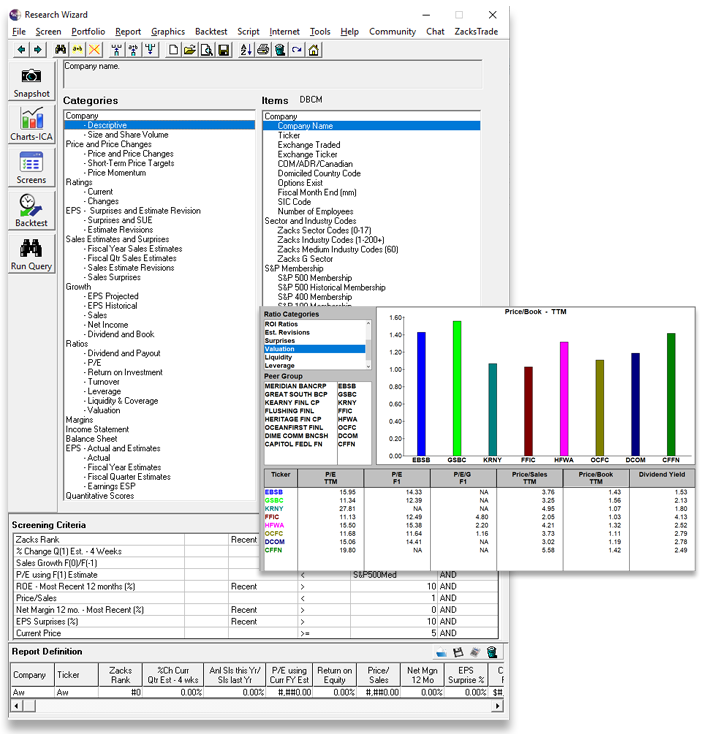The image size is (717, 734).
Task: Click the back arrow toolbar icon
Action: [21, 50]
